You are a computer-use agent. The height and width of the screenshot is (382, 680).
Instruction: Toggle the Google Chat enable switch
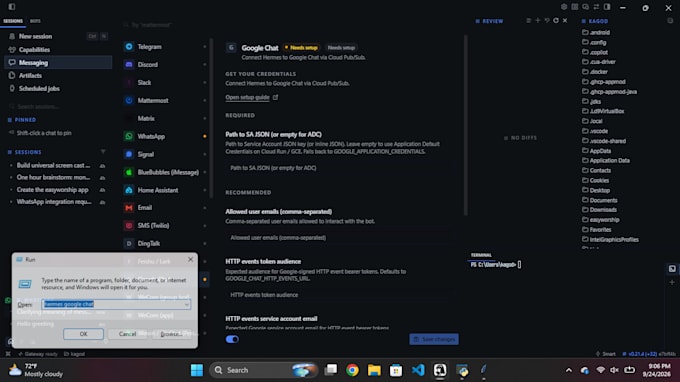coord(232,339)
